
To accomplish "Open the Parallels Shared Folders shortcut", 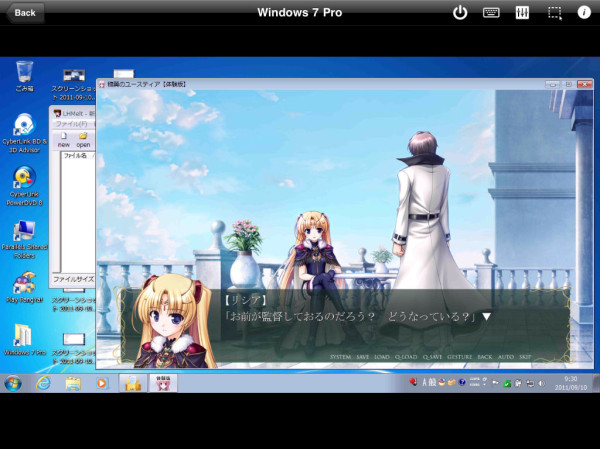I will point(24,239).
